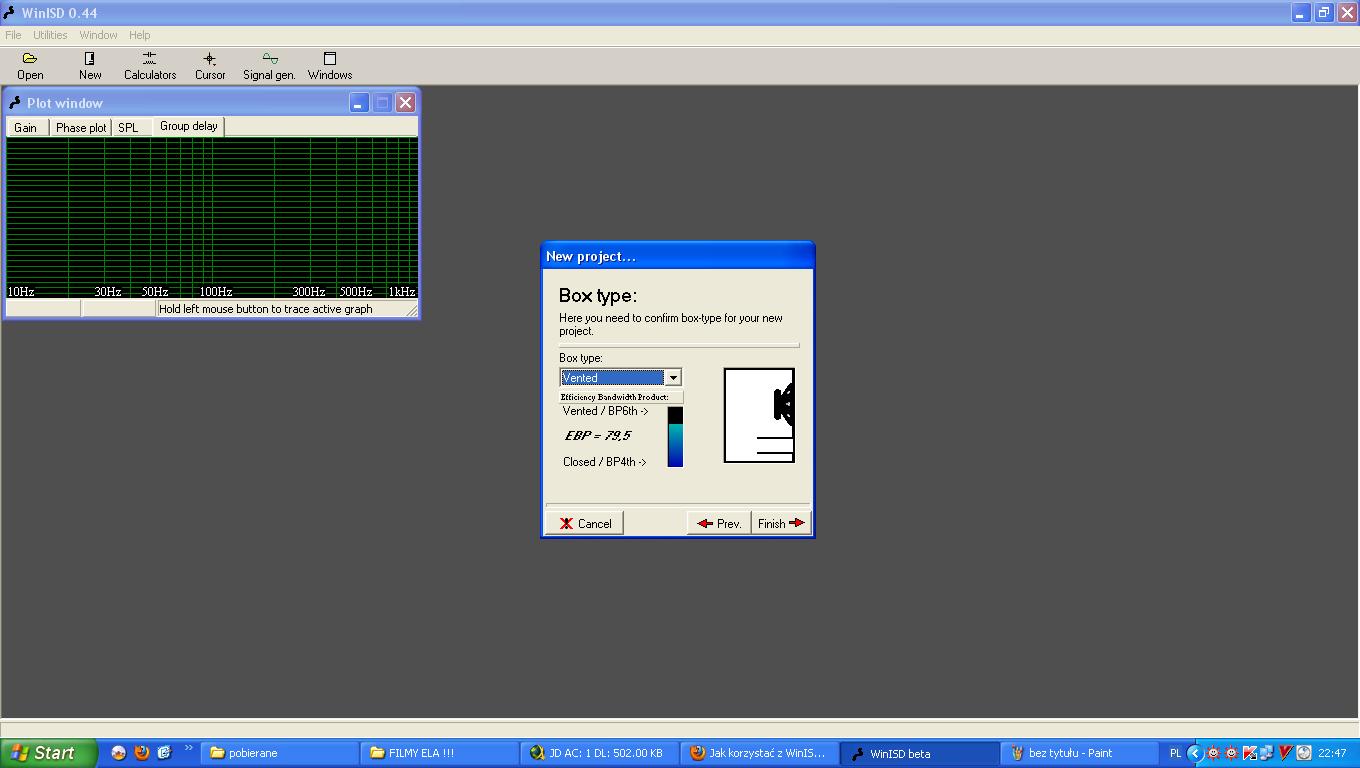Viewport: 1360px width, 768px height.
Task: Open the Window menu
Action: point(98,35)
